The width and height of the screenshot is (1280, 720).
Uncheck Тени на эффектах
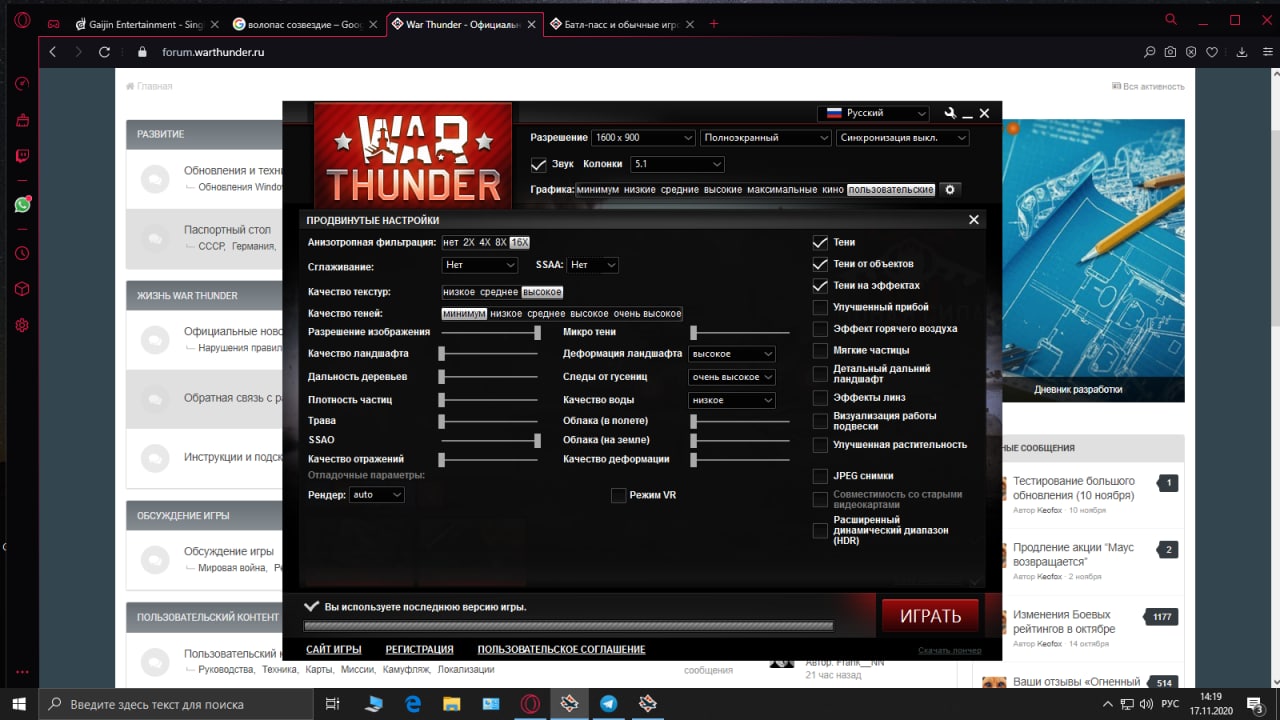coord(820,286)
